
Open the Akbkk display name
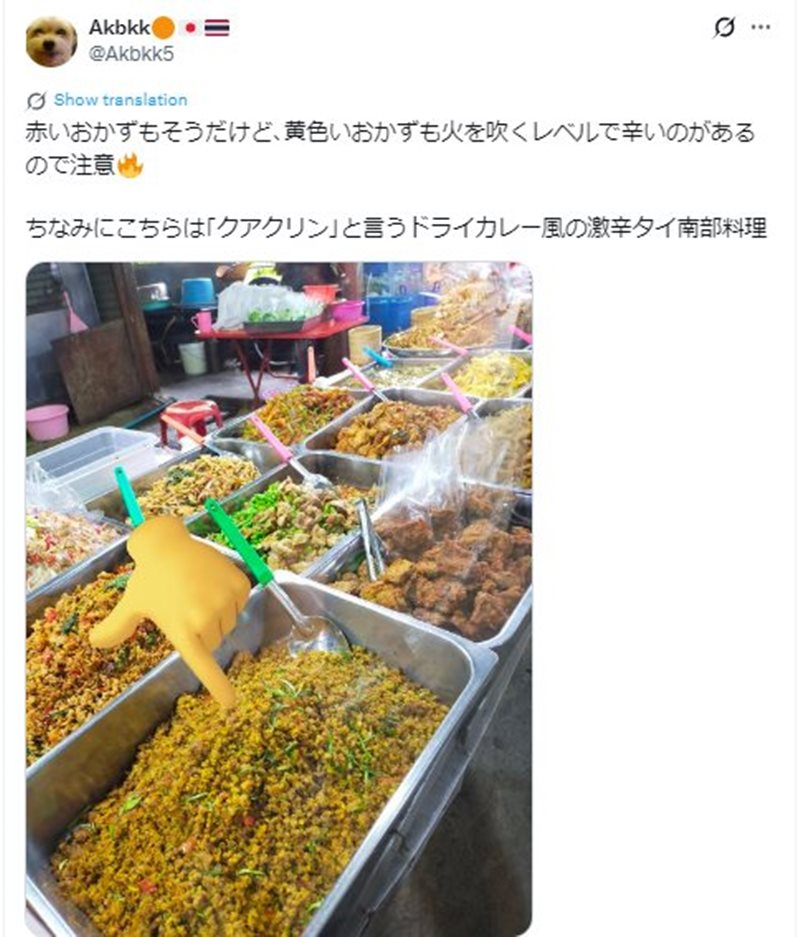point(119,27)
